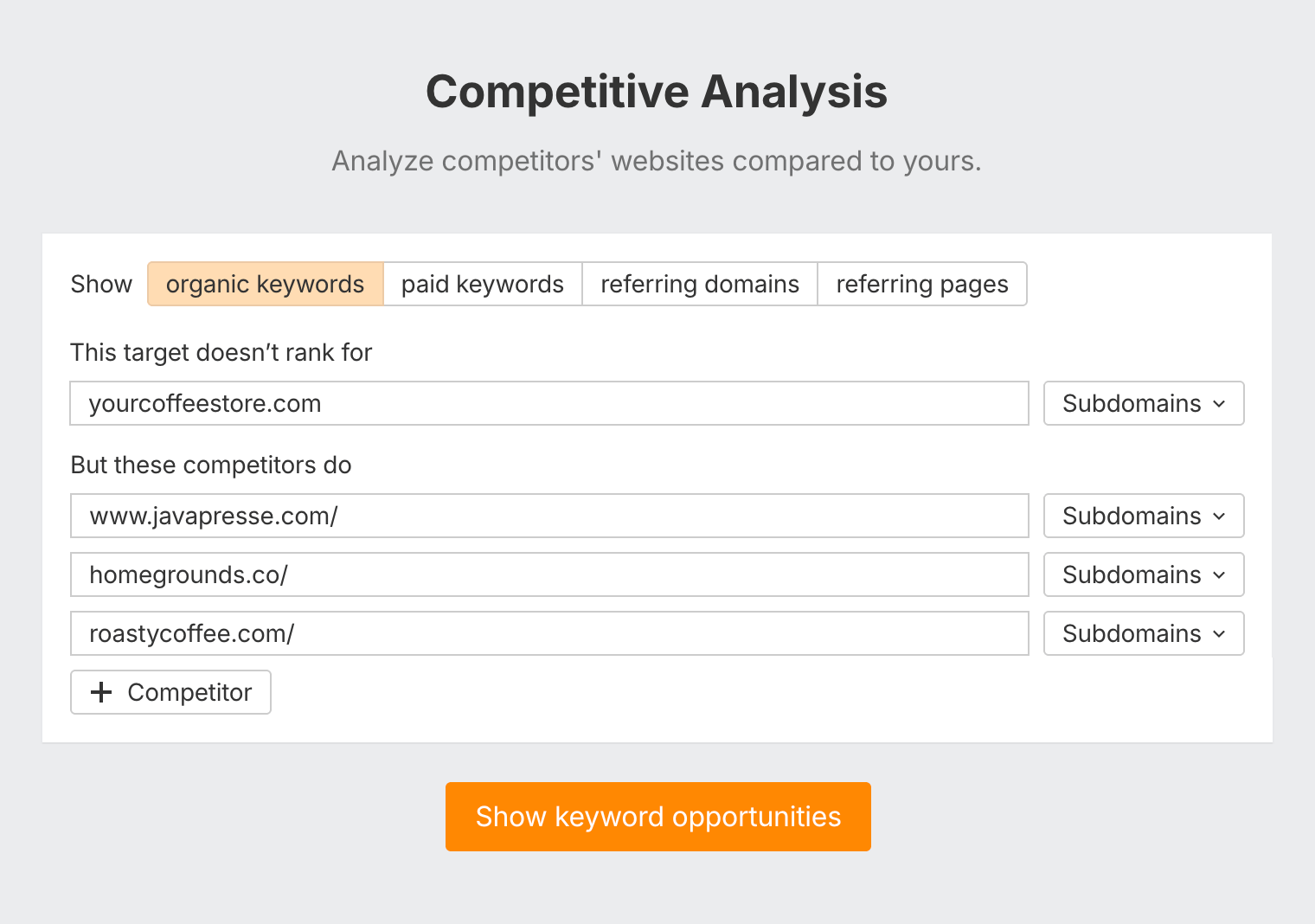Switch to referring pages
The width and height of the screenshot is (1315, 924).
921,284
